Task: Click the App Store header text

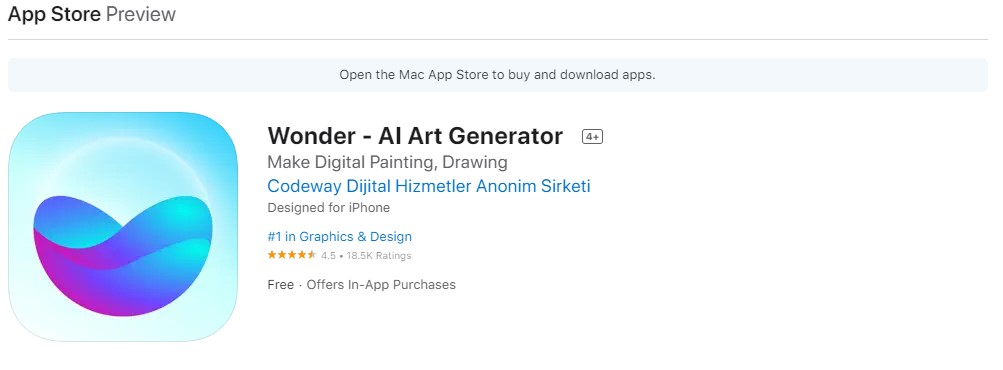Action: tap(54, 14)
